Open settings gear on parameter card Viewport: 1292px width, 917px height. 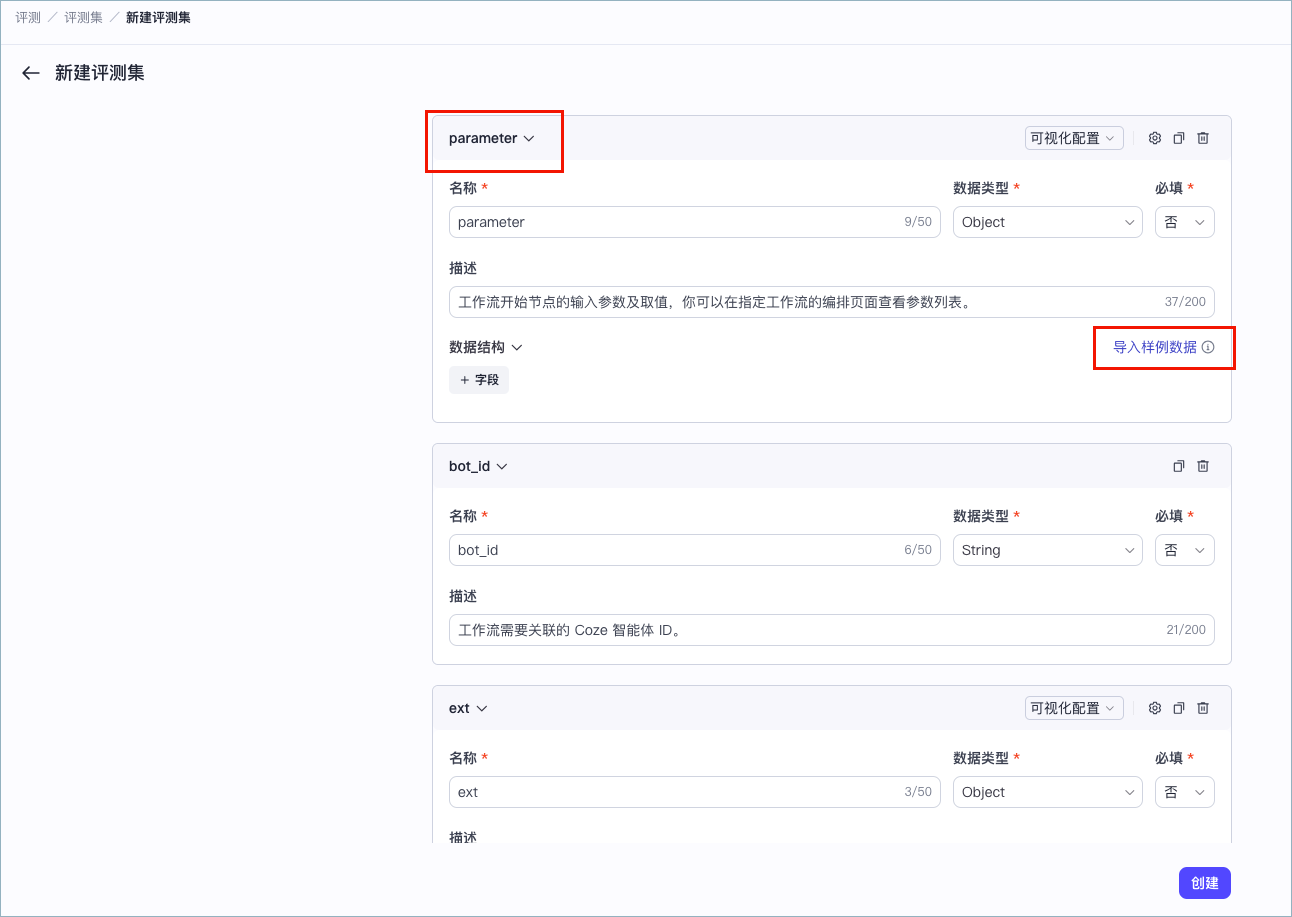point(1155,138)
